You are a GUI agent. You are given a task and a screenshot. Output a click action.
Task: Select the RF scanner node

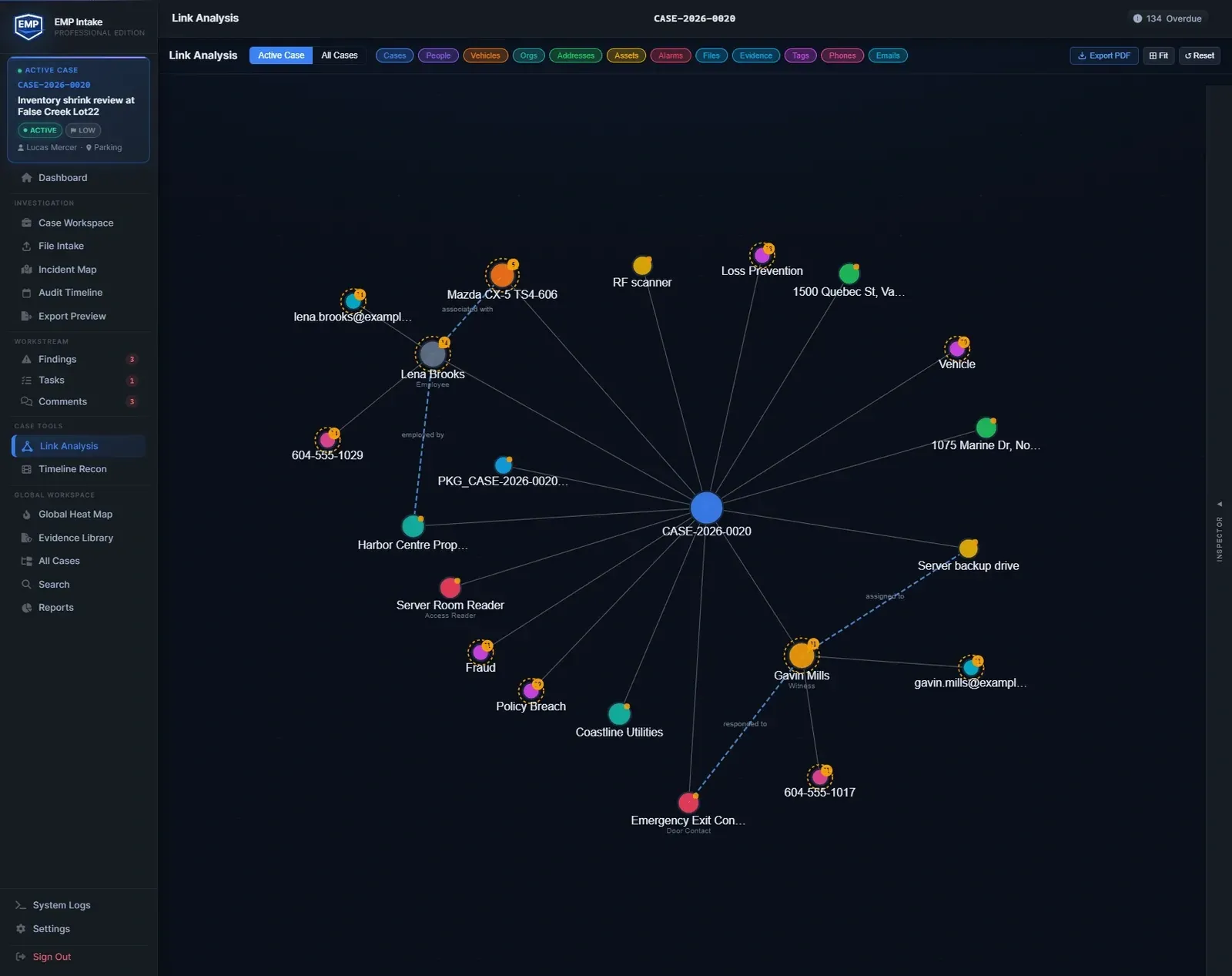click(x=642, y=266)
